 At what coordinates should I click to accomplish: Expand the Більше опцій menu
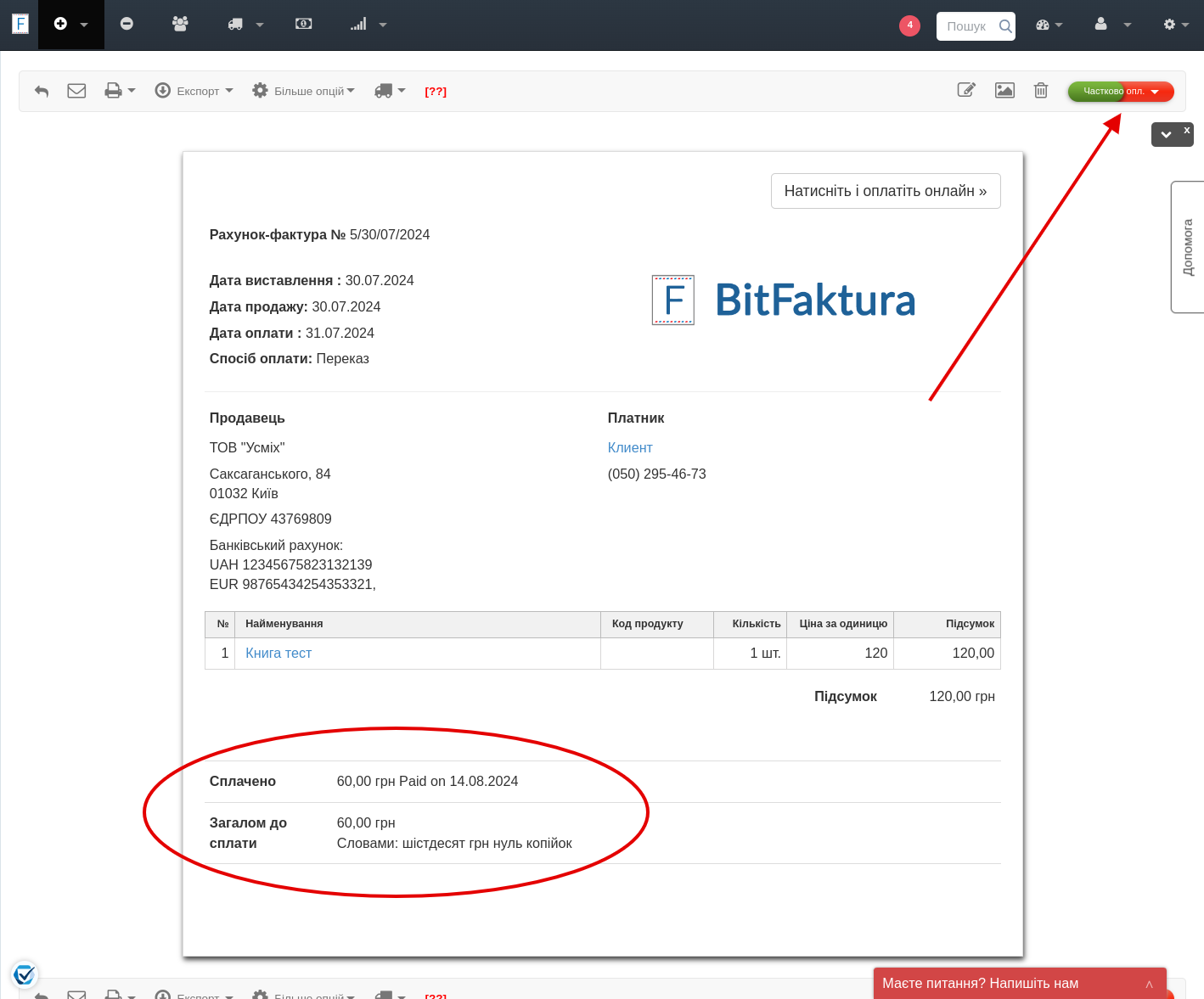tap(304, 91)
